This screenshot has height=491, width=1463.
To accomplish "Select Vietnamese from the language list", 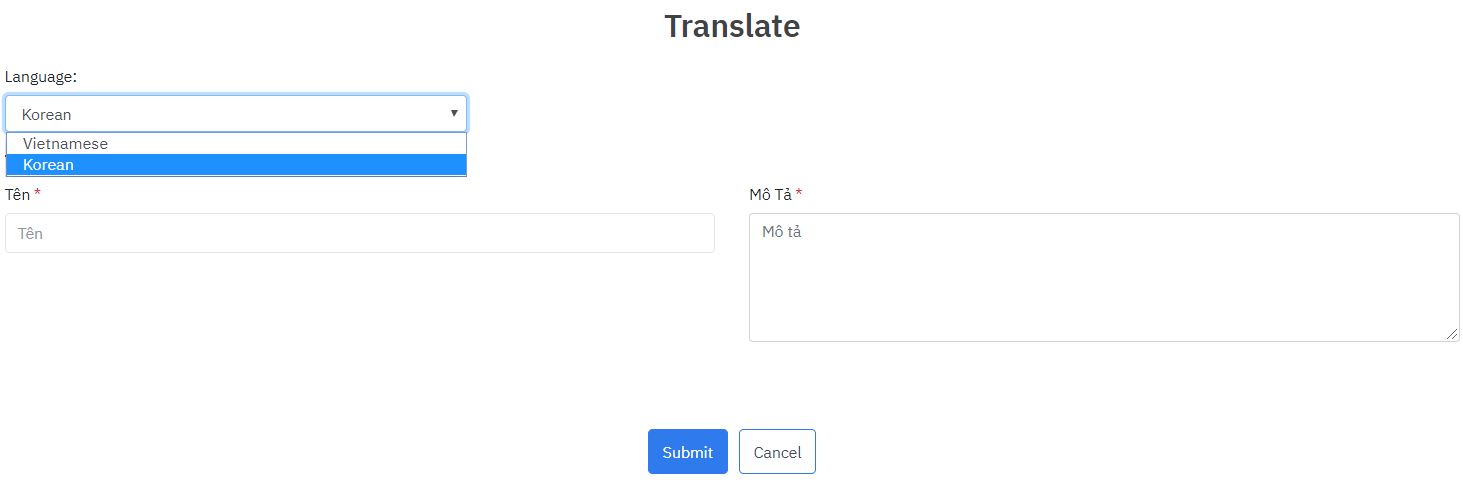I will [66, 144].
